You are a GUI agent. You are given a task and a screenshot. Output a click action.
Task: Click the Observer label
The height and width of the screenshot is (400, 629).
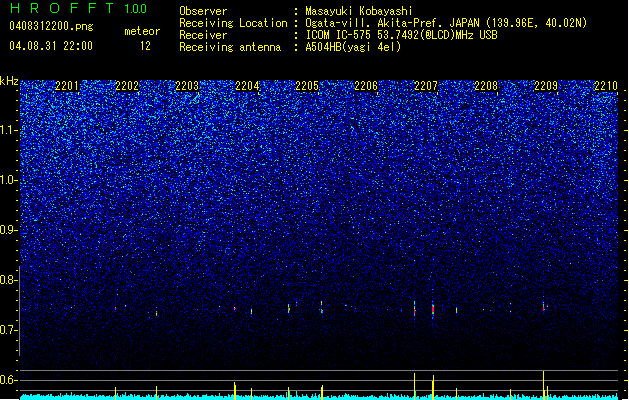(203, 11)
